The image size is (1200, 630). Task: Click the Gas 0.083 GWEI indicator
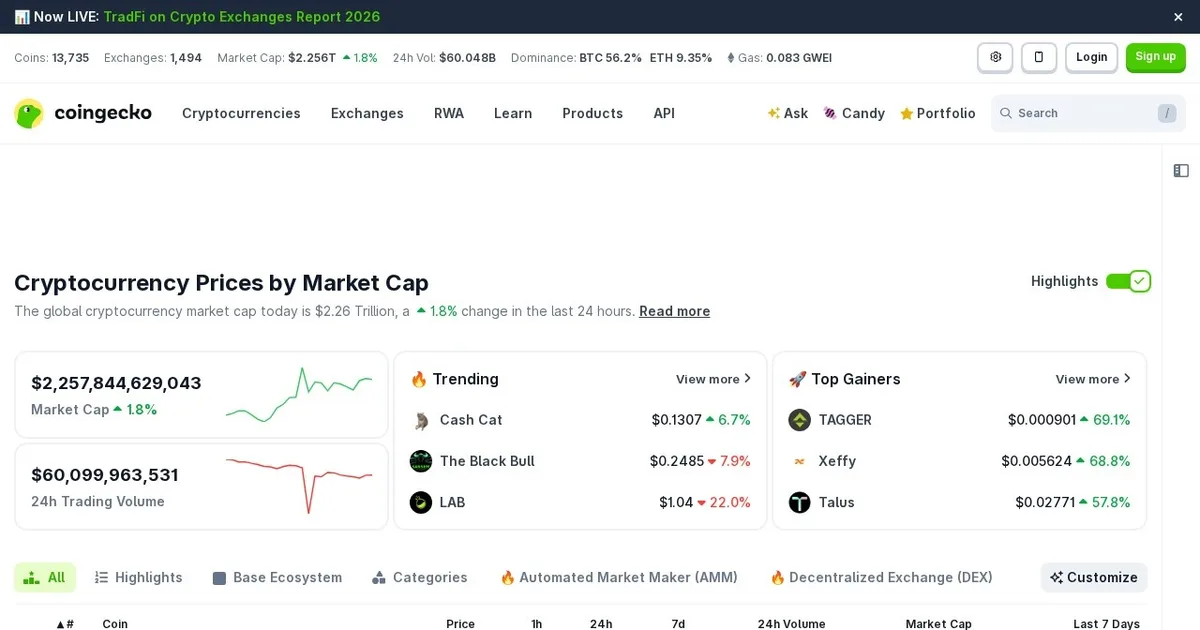(779, 58)
